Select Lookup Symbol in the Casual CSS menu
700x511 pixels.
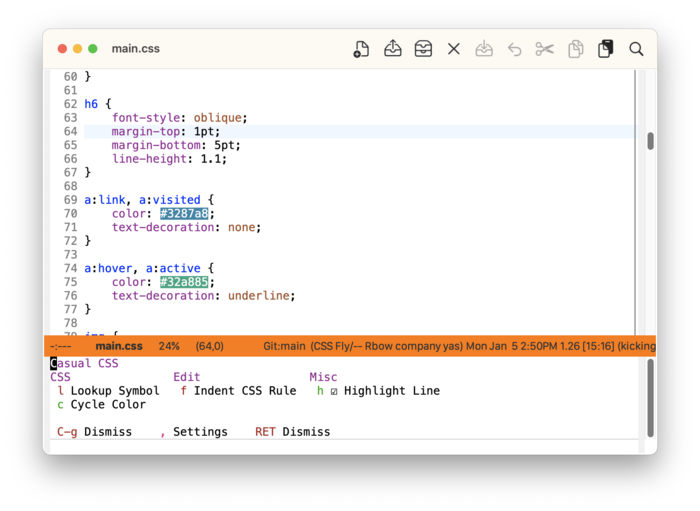click(113, 391)
